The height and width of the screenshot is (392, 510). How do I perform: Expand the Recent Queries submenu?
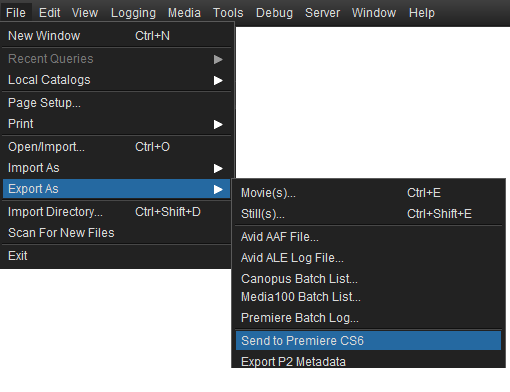click(116, 59)
